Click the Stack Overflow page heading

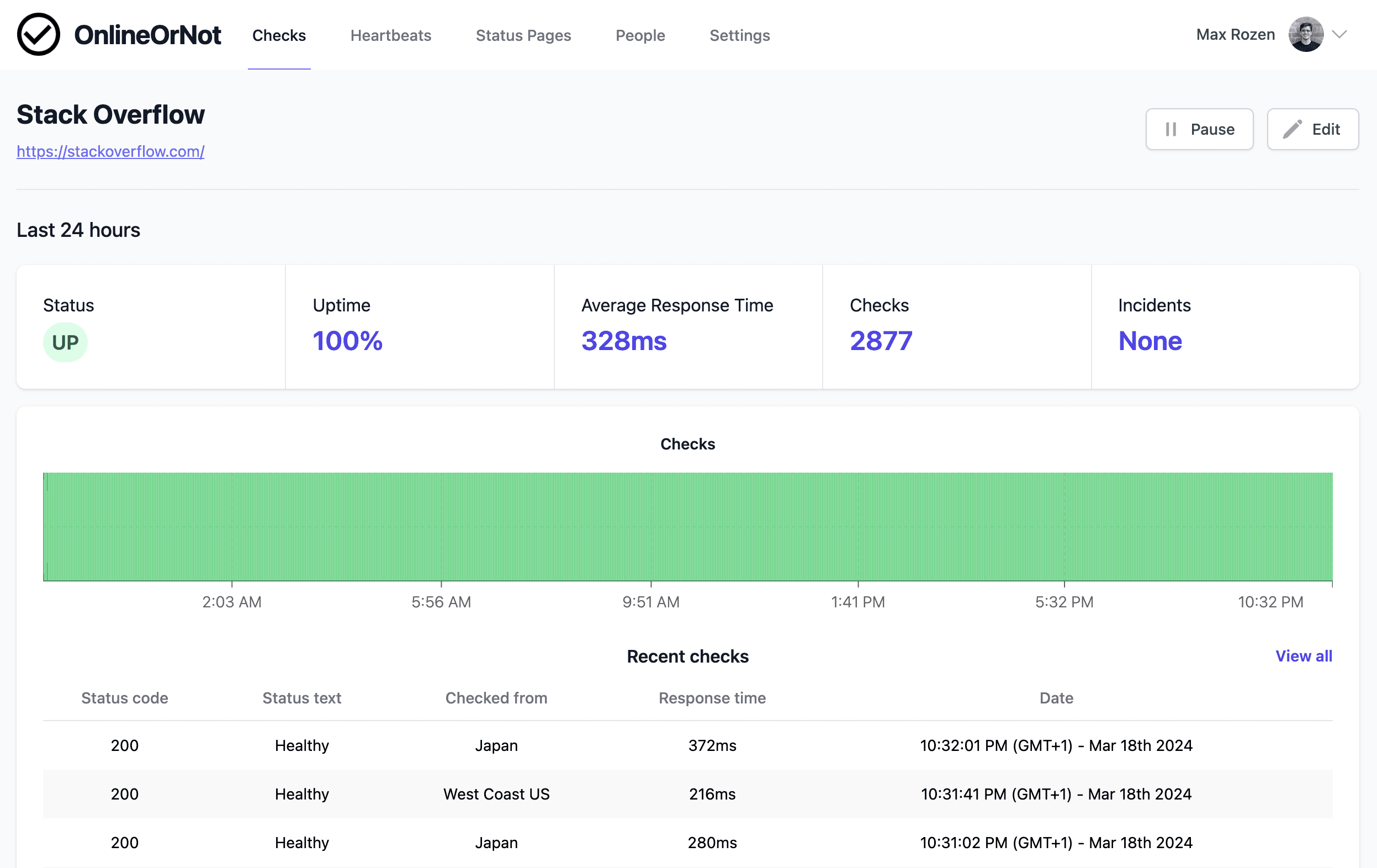coord(110,114)
